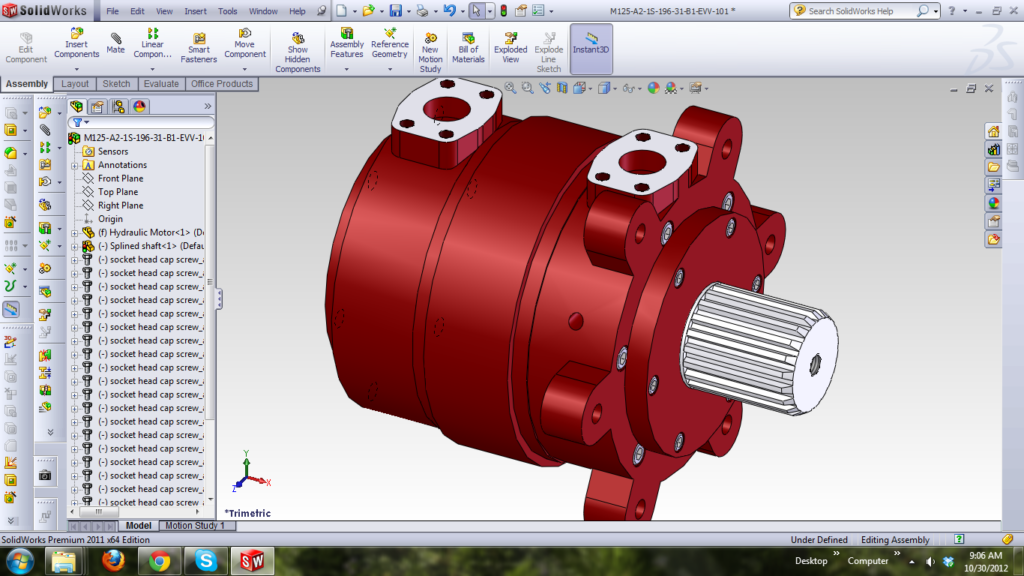This screenshot has width=1024, height=576.
Task: Switch to the Motion Study 1 tab
Action: pos(195,525)
